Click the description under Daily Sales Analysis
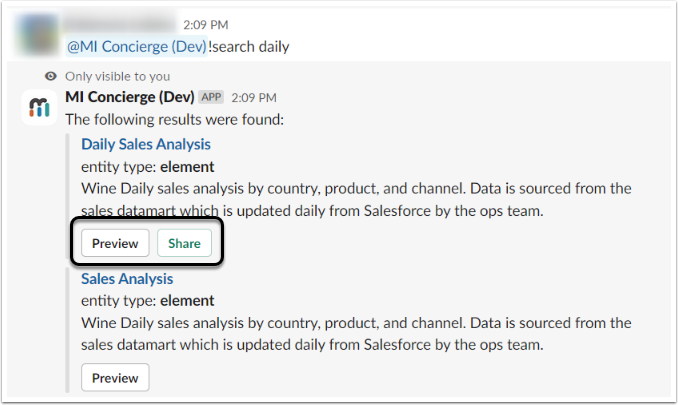 click(356, 198)
